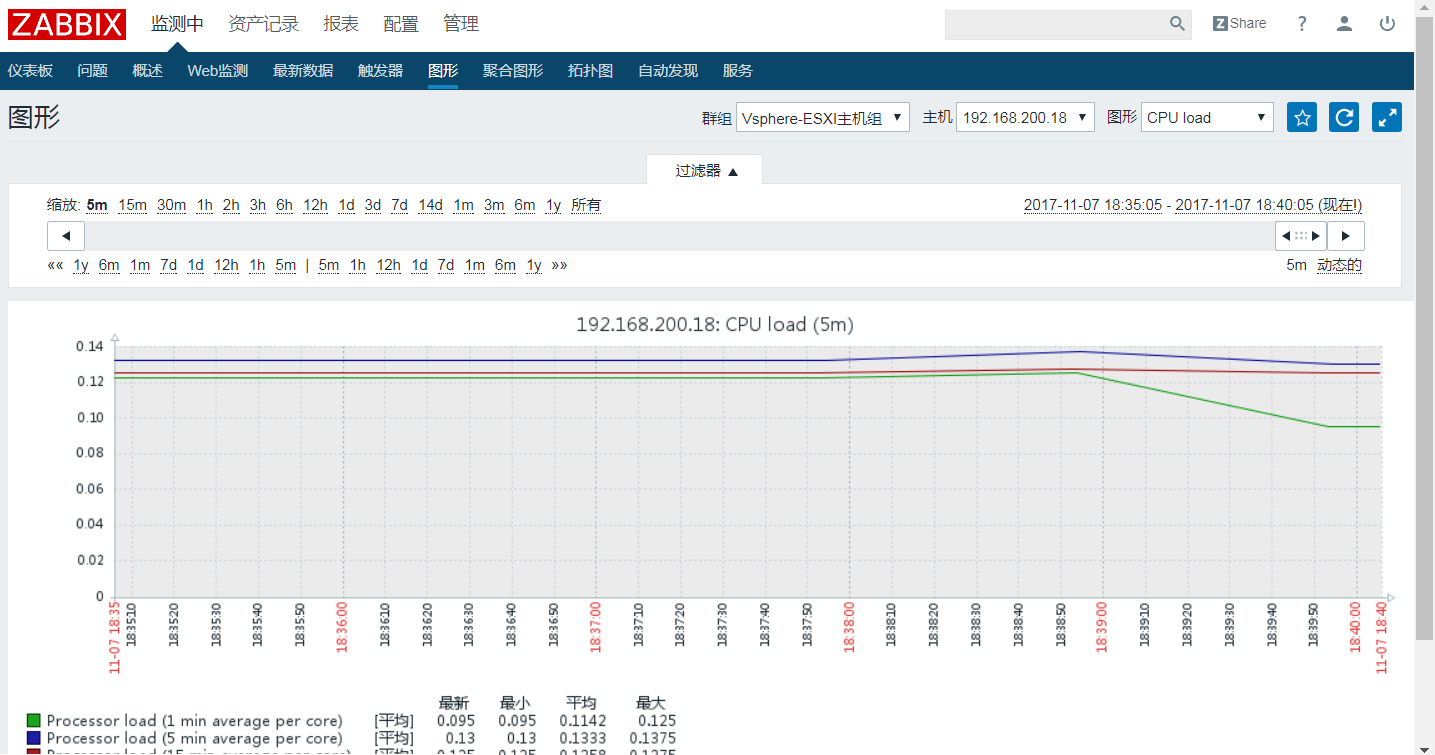
Task: Click the graph title 192.168.200.18: CPU load (5m)
Action: pyautogui.click(x=715, y=324)
